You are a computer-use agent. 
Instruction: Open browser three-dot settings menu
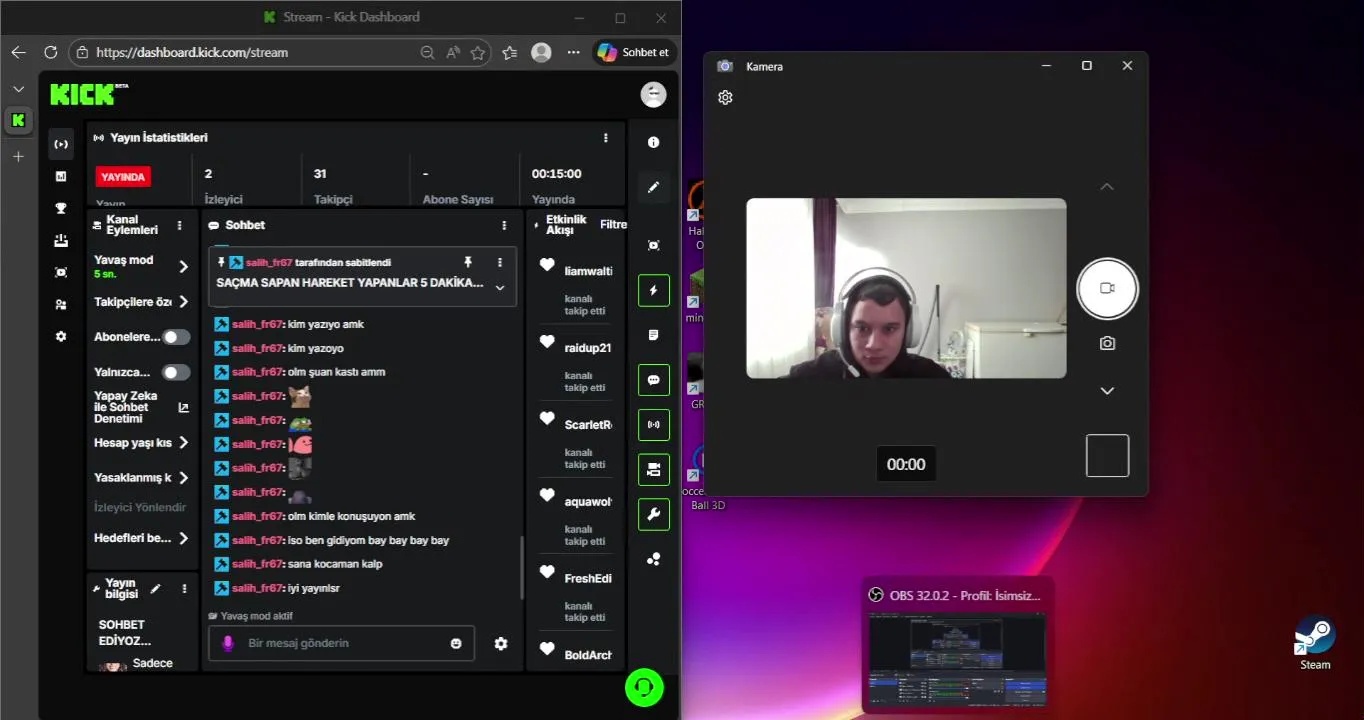coord(573,52)
